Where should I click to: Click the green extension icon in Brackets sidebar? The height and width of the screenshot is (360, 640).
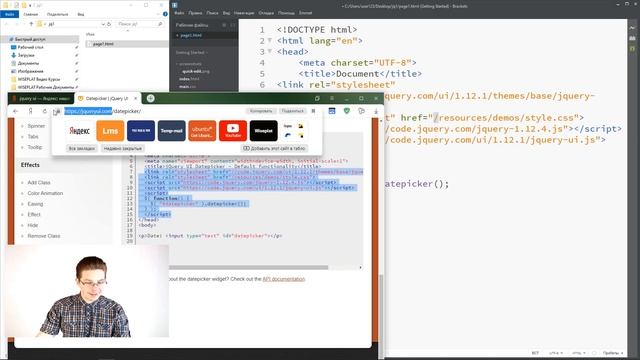[x=632, y=48]
